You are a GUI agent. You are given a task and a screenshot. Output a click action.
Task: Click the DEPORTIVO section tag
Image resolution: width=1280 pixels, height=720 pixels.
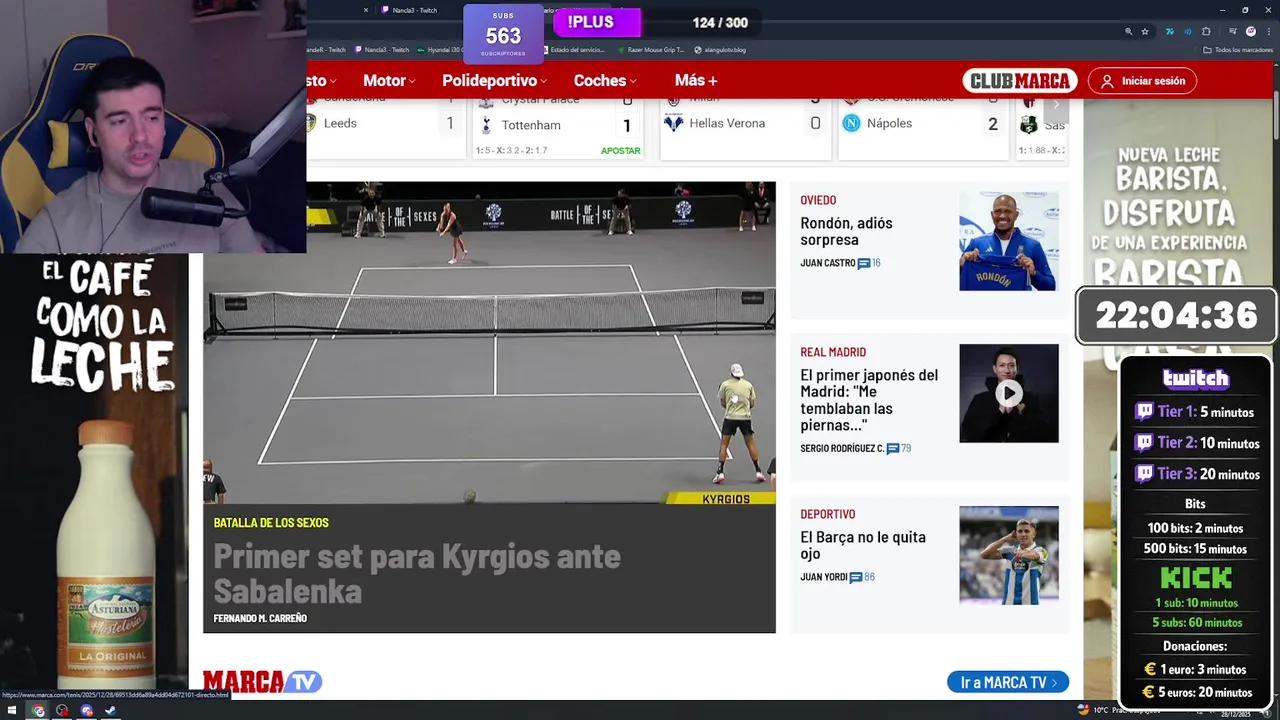pyautogui.click(x=828, y=514)
